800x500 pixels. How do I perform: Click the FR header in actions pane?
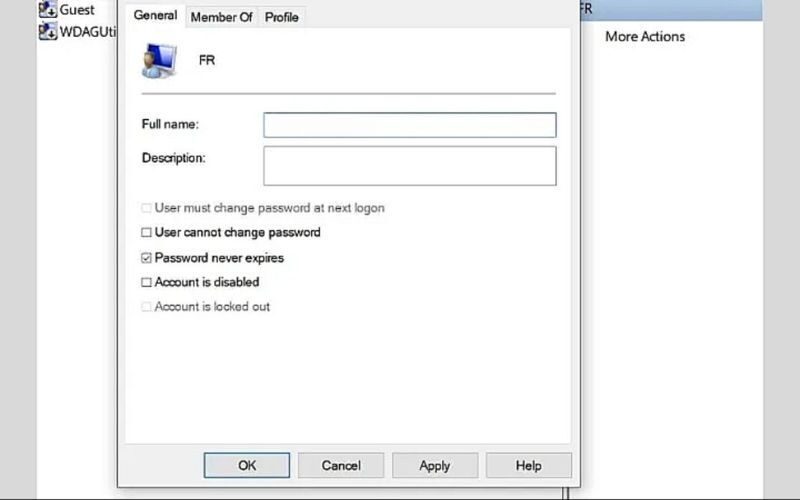pos(671,10)
